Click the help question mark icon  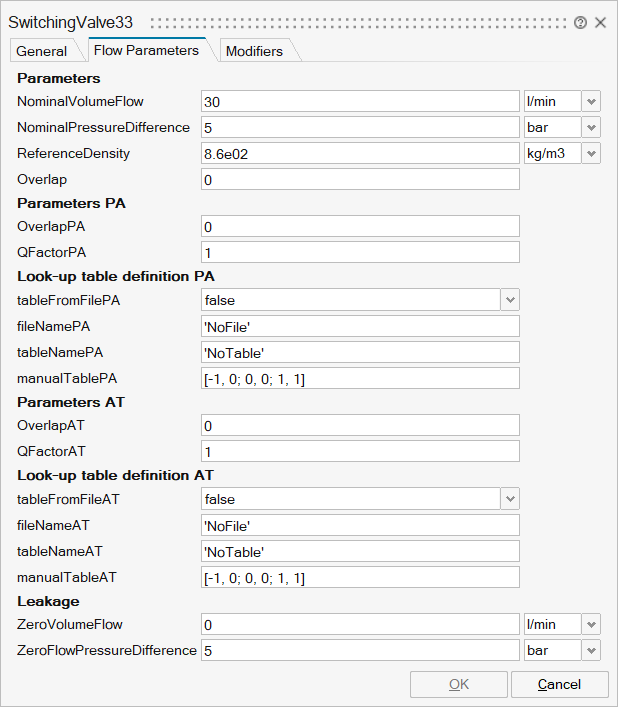click(580, 22)
